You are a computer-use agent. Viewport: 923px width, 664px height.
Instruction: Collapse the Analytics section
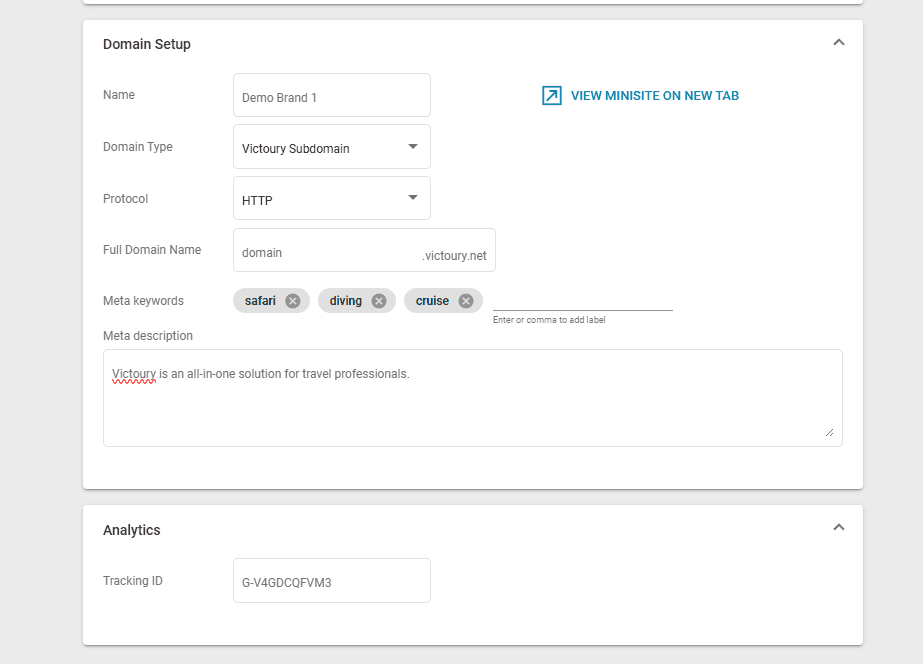[x=838, y=528]
